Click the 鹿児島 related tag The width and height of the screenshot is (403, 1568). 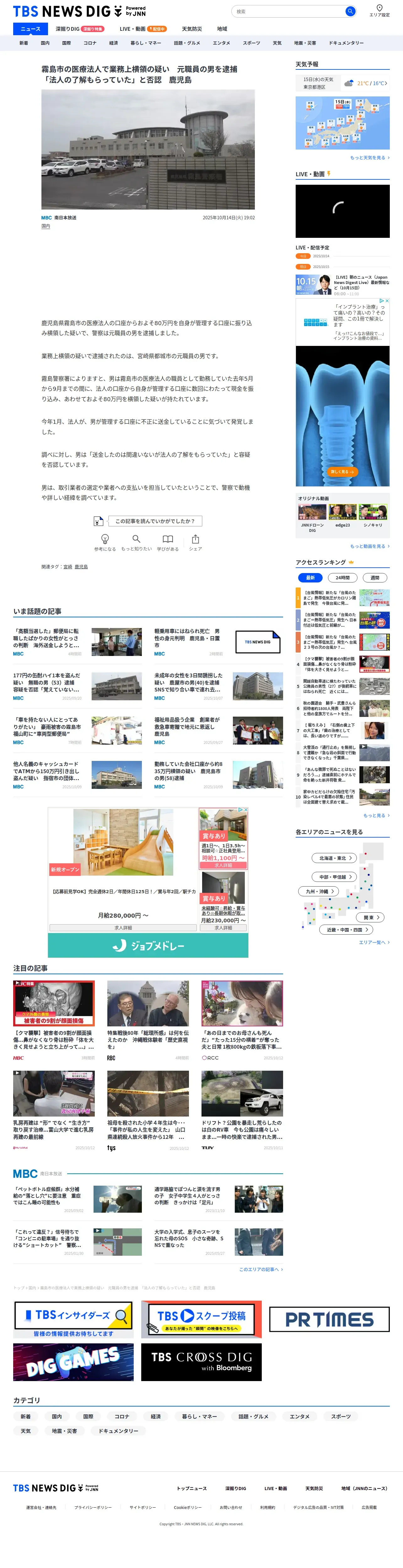[x=81, y=567]
